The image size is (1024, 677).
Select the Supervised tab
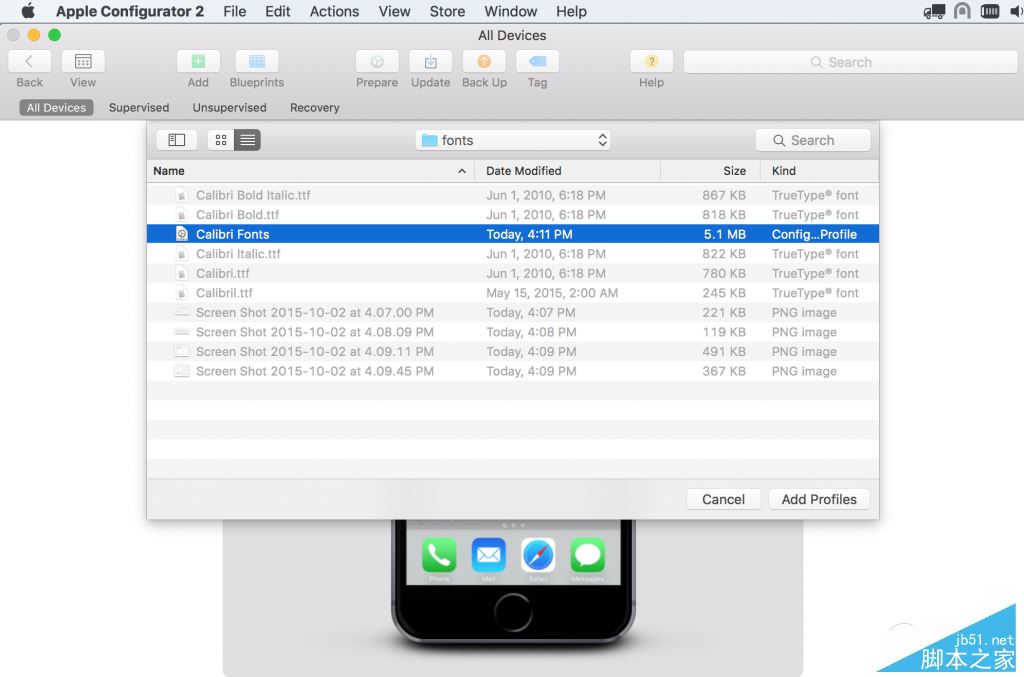(x=138, y=107)
